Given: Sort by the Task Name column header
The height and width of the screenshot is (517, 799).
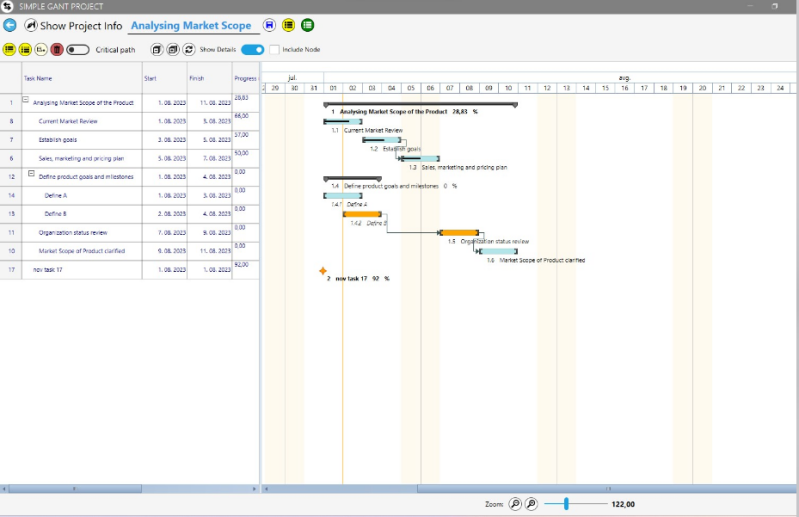Looking at the screenshot, I should 38,77.
